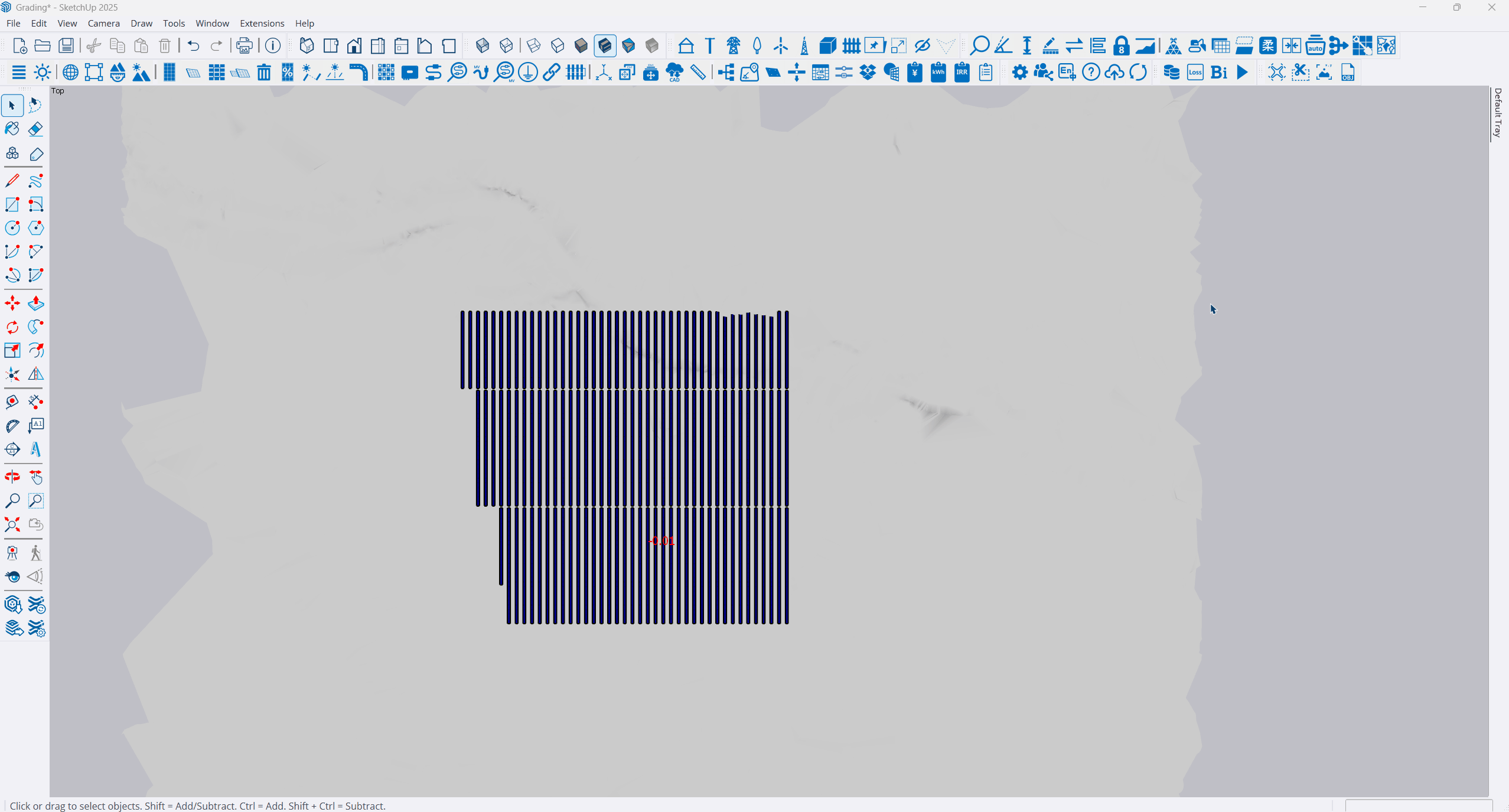Click the CAD cloud import icon
The height and width of the screenshot is (812, 1509).
point(674,73)
